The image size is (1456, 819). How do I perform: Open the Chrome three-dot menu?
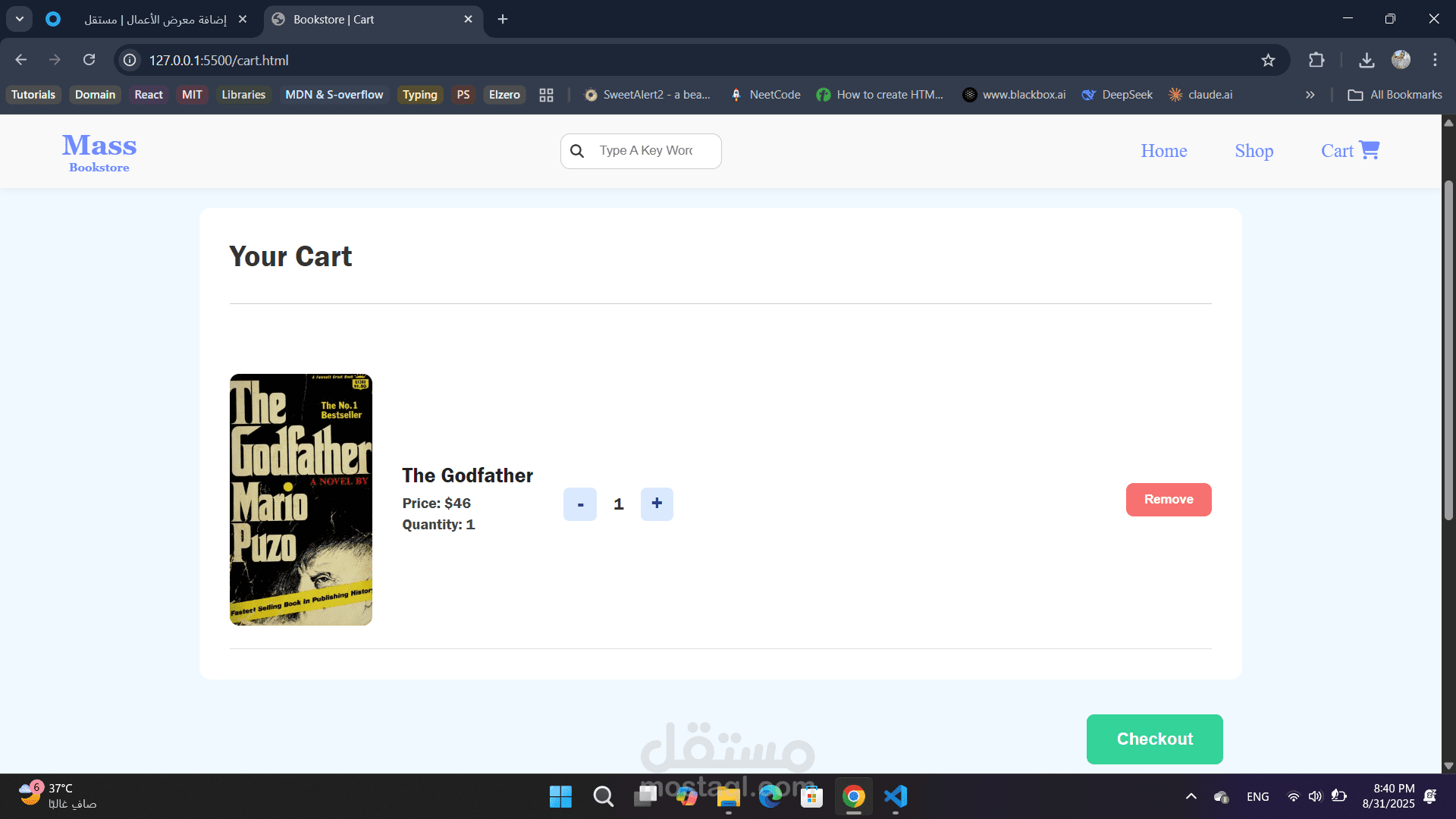point(1435,60)
